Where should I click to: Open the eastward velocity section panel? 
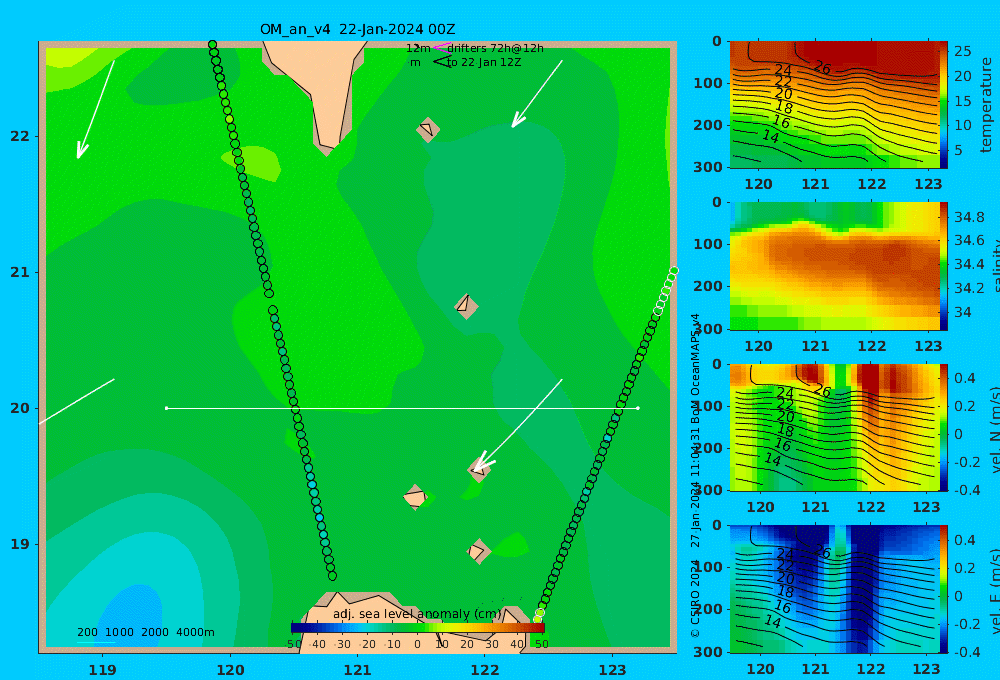[x=834, y=589]
